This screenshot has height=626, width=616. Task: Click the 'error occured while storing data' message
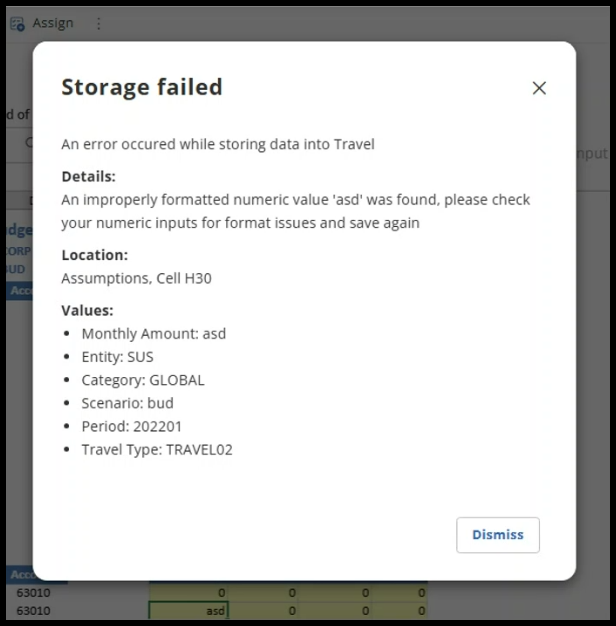[218, 144]
